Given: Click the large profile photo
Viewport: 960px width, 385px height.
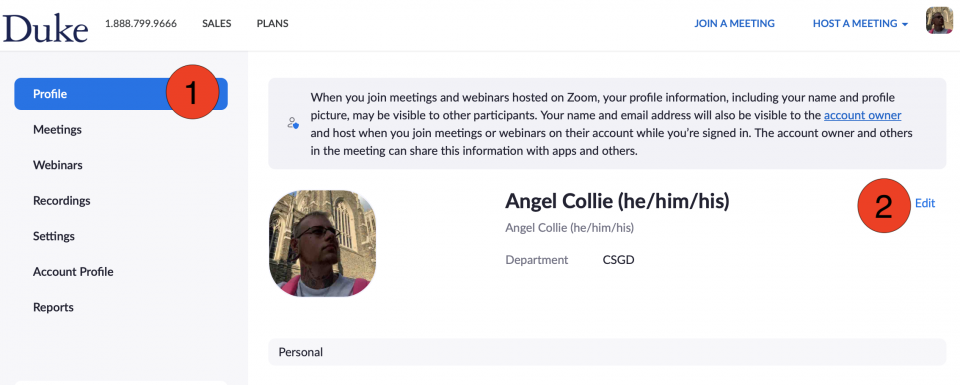Looking at the screenshot, I should [x=323, y=243].
